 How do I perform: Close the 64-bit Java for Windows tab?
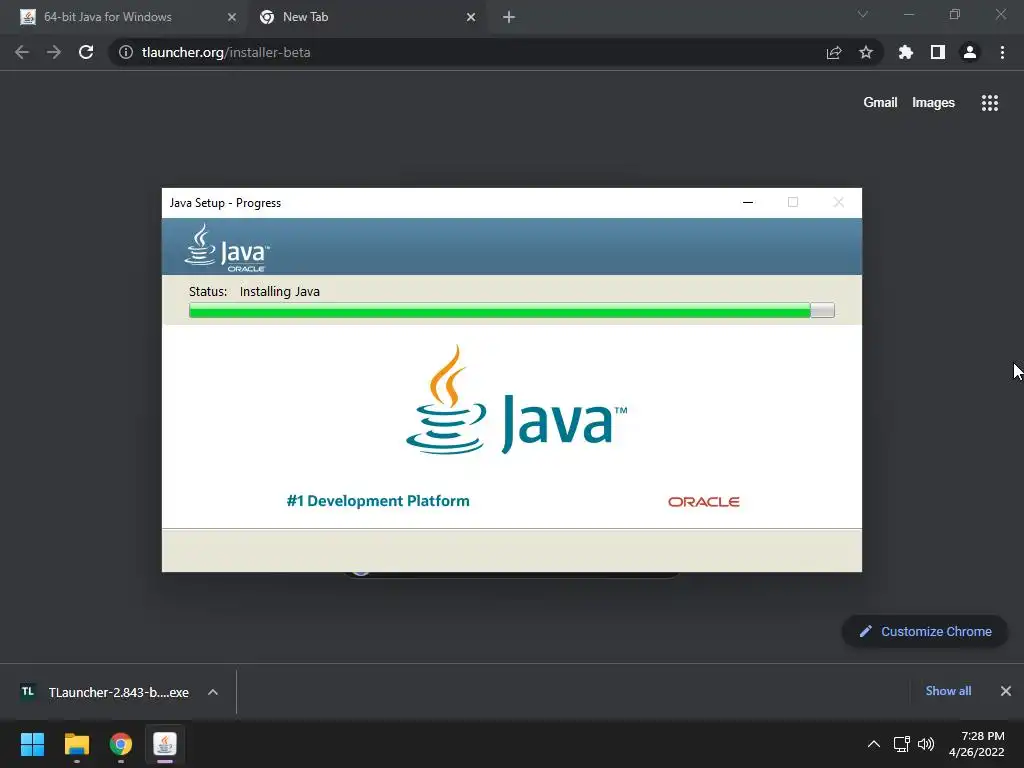pyautogui.click(x=232, y=17)
